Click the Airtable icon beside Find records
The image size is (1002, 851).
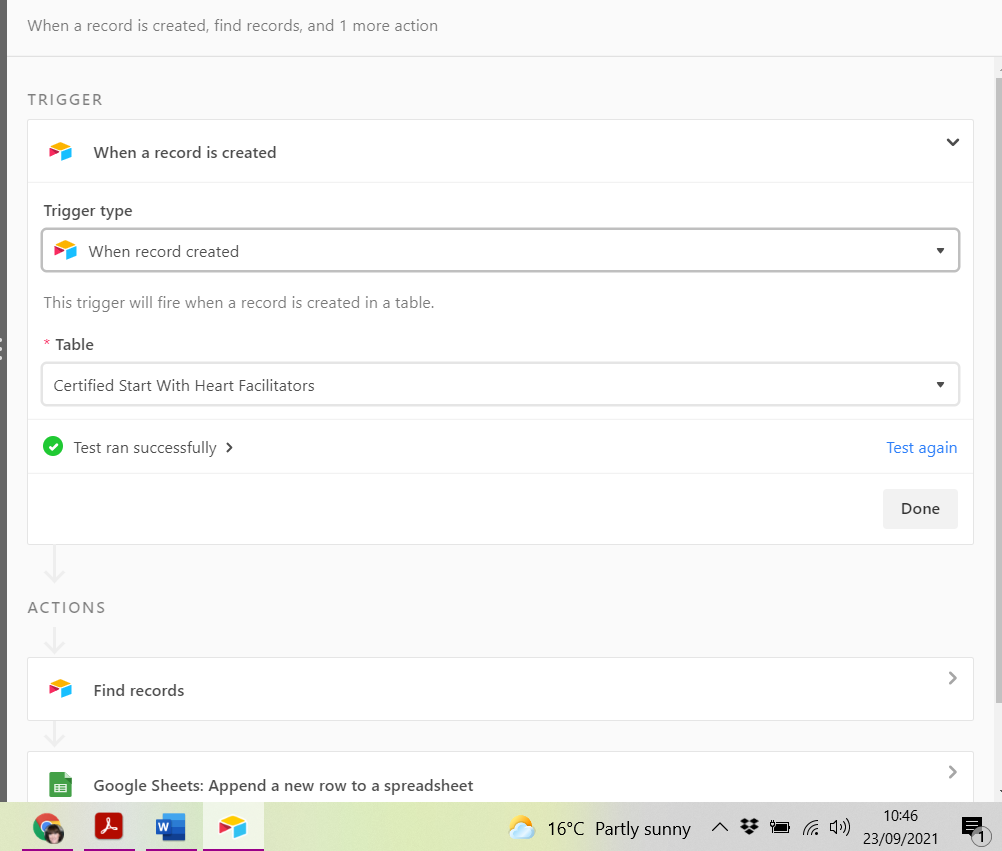[x=61, y=689]
